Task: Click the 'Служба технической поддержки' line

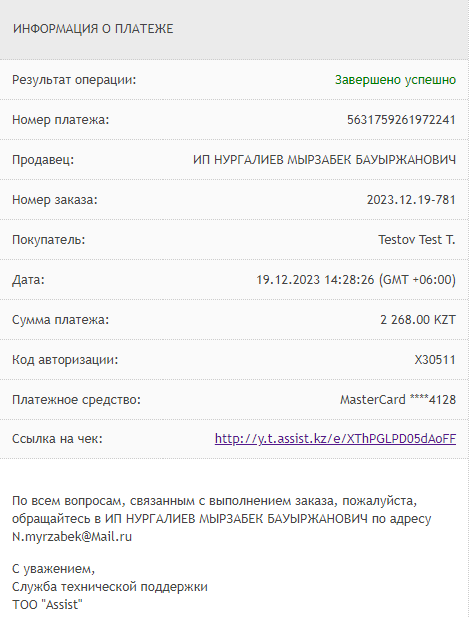Action: tap(110, 587)
